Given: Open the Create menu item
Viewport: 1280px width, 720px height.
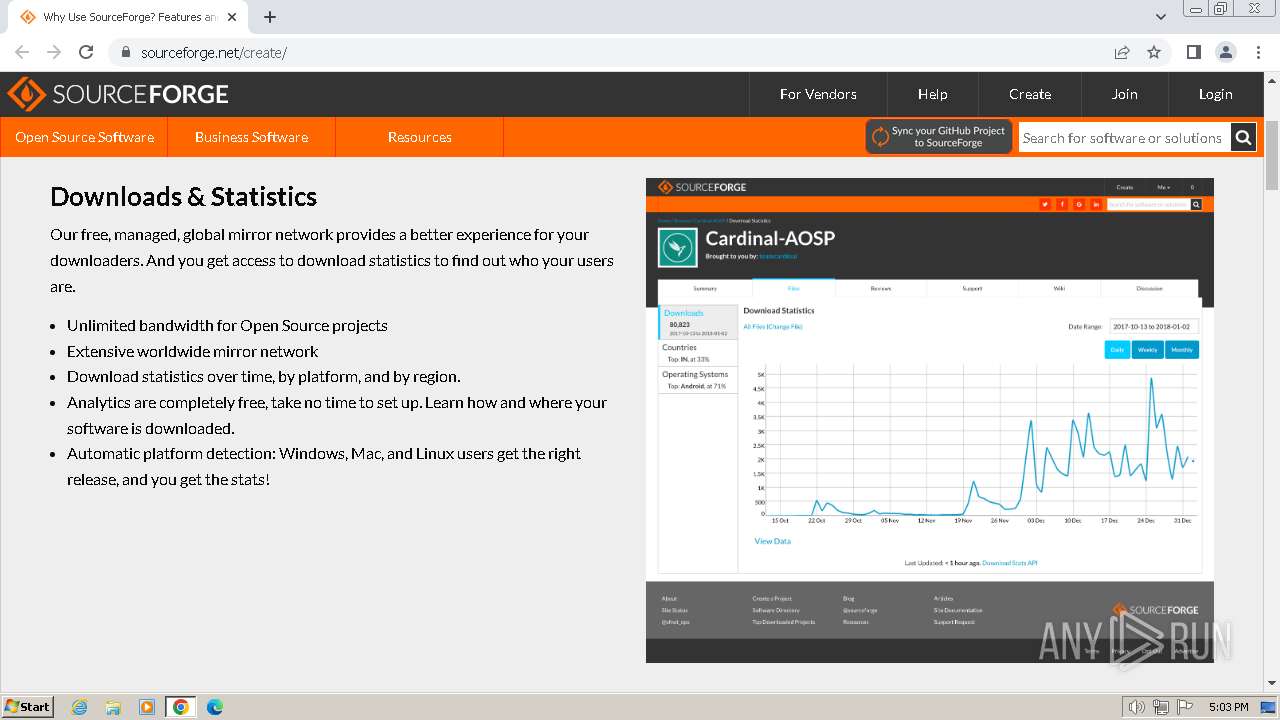Looking at the screenshot, I should (1030, 94).
